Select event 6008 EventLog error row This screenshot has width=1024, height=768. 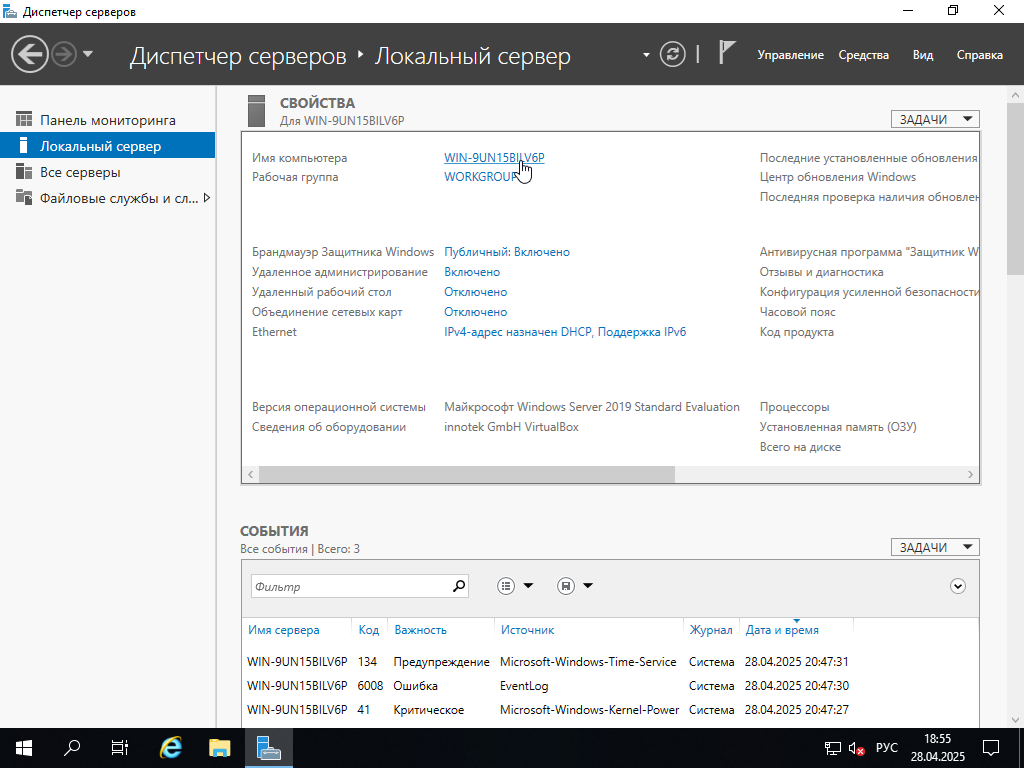pyautogui.click(x=547, y=686)
